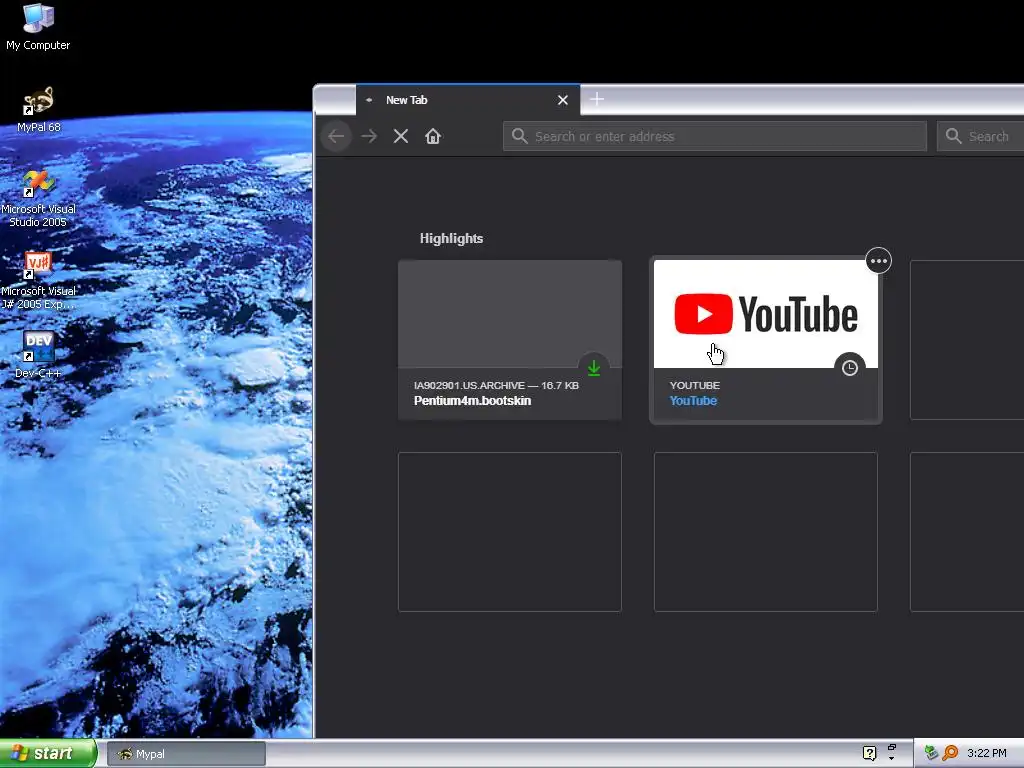Click the IA902901.US.ARCHIVE — 16.7 KB label
The height and width of the screenshot is (768, 1024).
click(496, 385)
